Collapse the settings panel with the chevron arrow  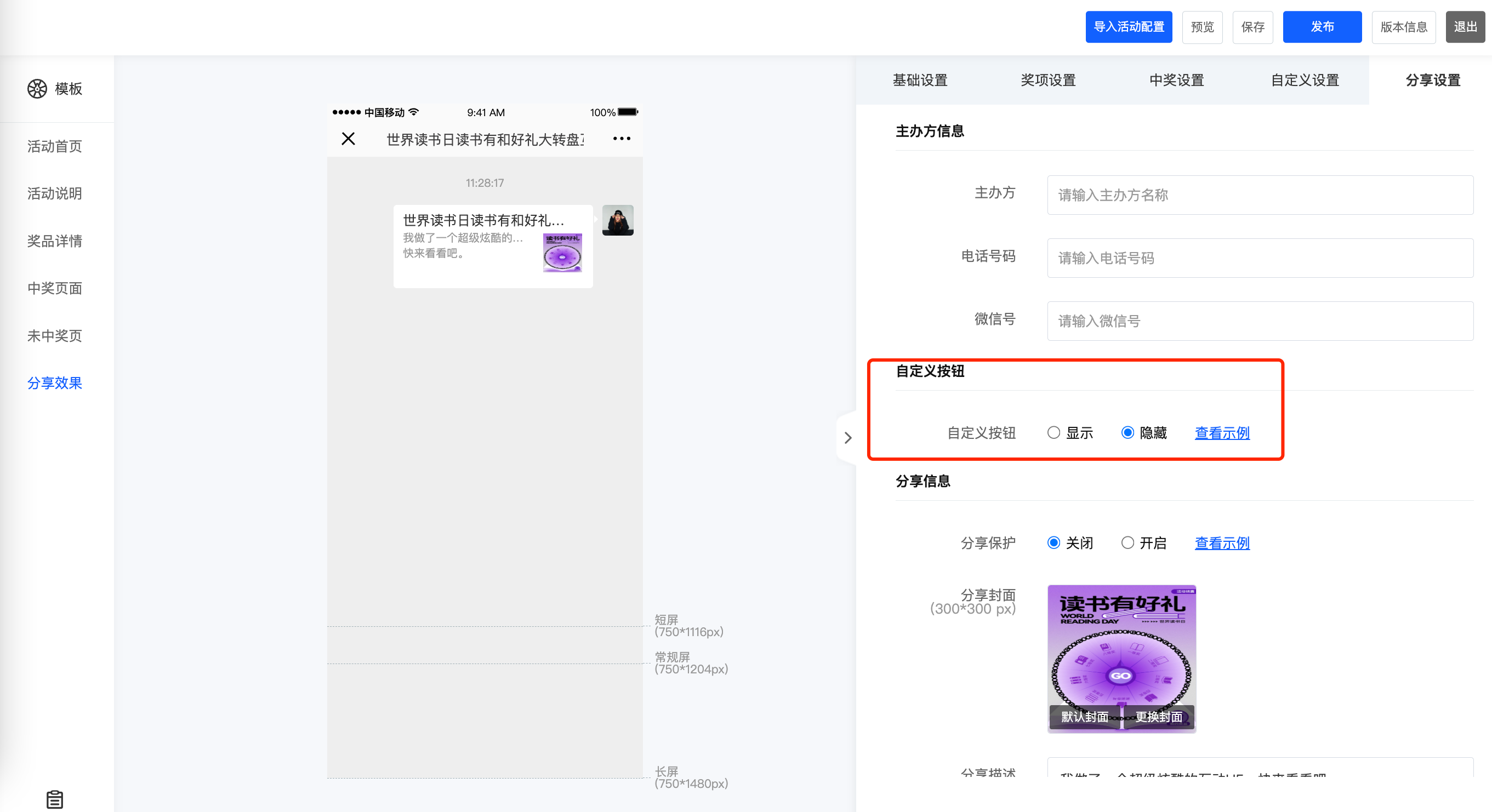pyautogui.click(x=847, y=438)
